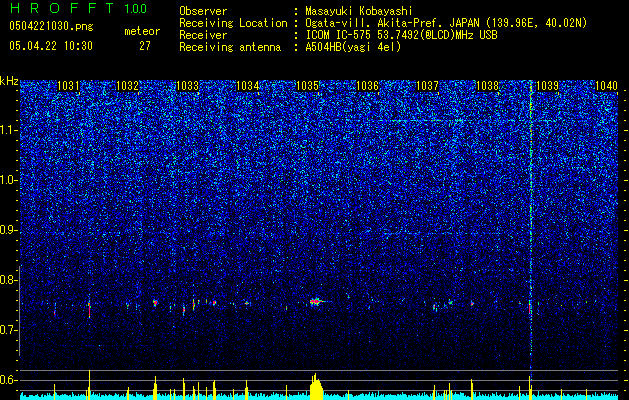629x400 pixels.
Task: Select the name Masayuki Kobayashi
Action: 359,11
